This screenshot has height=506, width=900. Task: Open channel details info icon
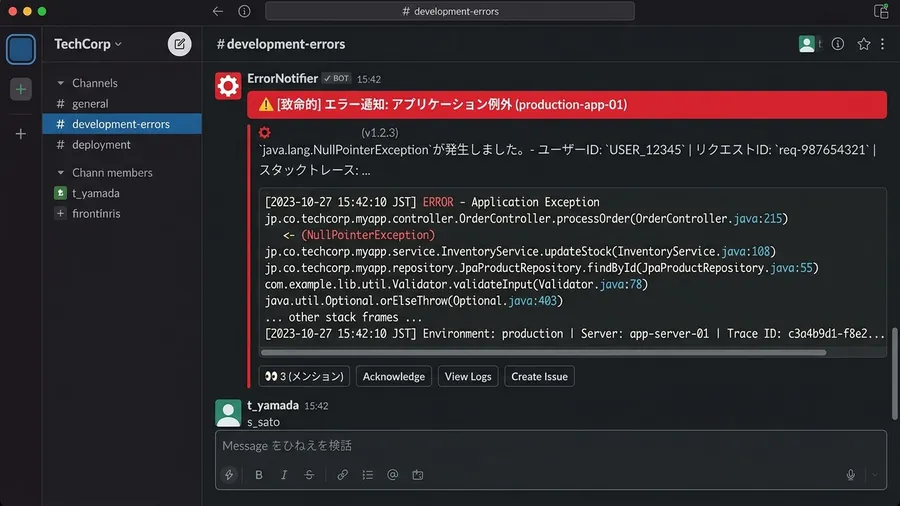pos(838,44)
